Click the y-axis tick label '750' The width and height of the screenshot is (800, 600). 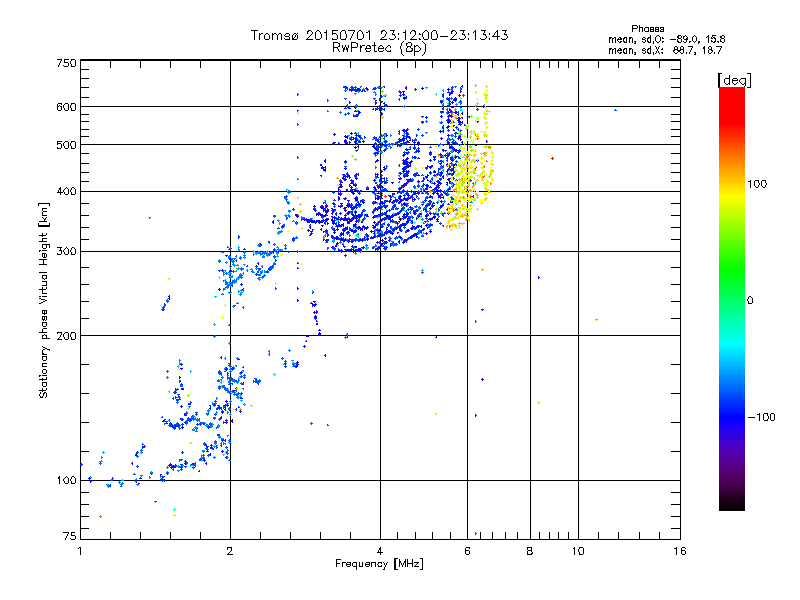66,63
